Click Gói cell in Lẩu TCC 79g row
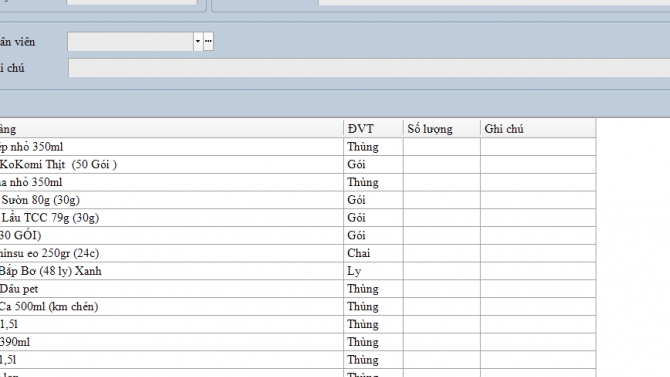The image size is (670, 377). 373,218
